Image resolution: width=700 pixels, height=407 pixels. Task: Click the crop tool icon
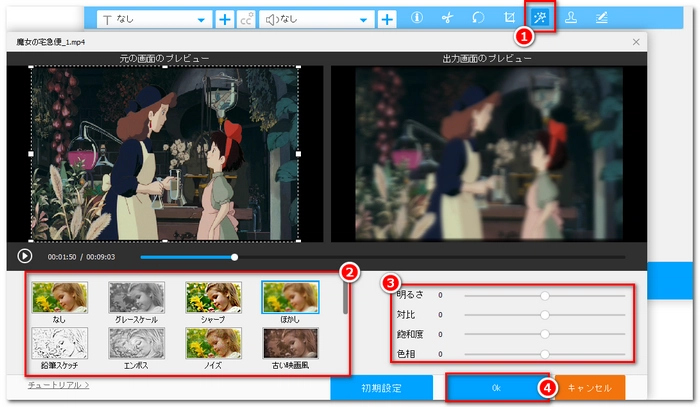[511, 18]
